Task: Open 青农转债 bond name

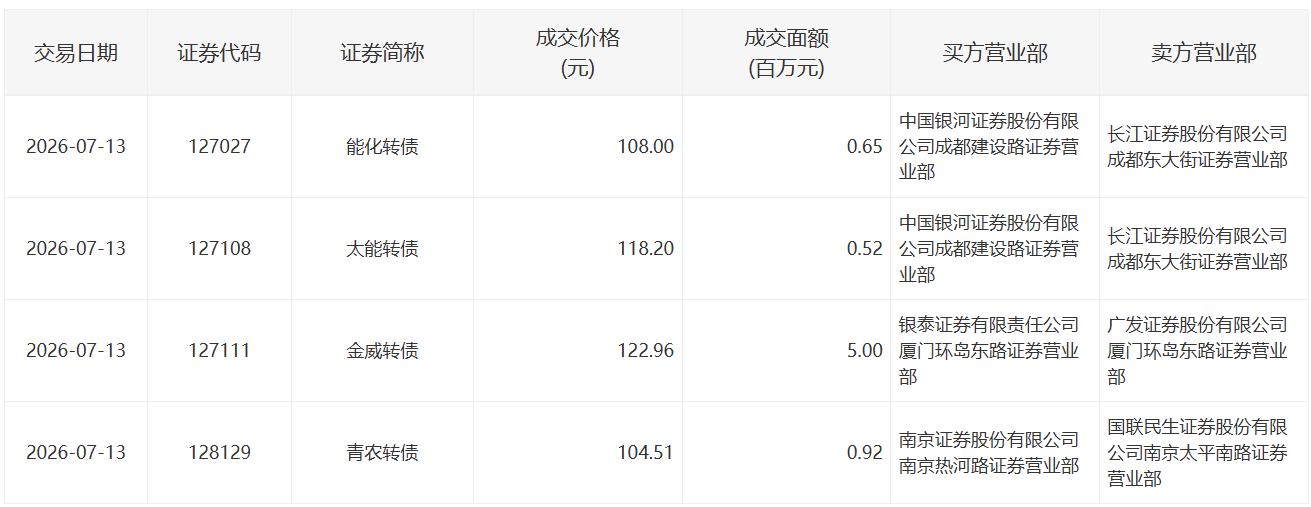Action: point(383,453)
